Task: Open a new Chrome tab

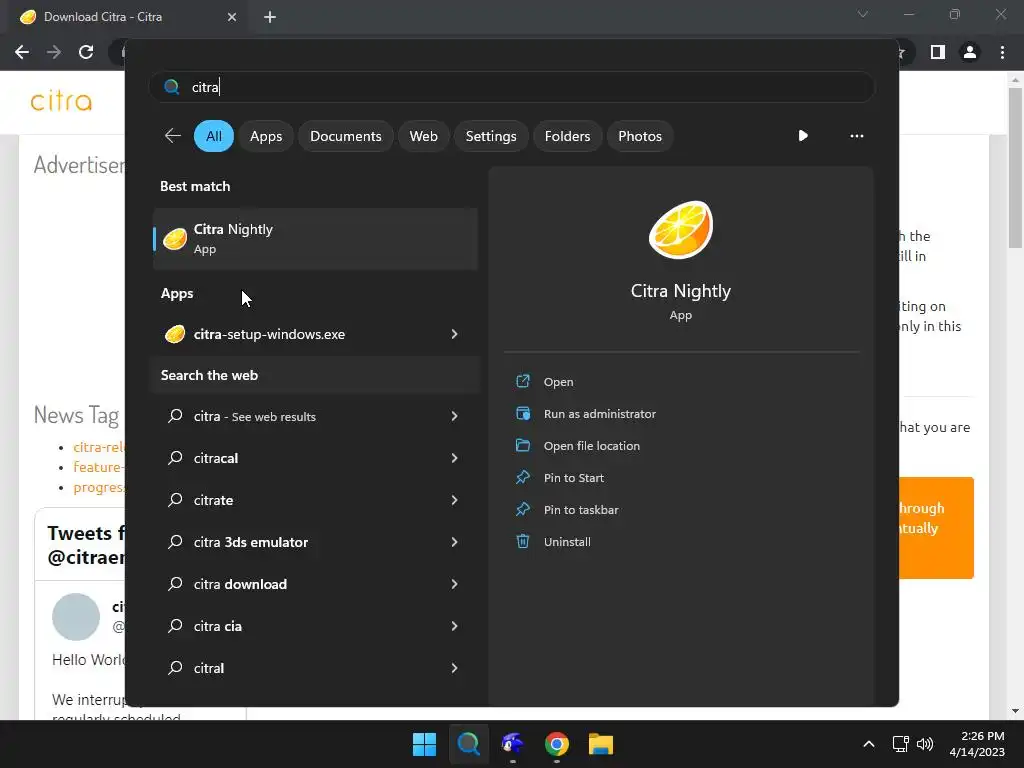Action: point(270,17)
